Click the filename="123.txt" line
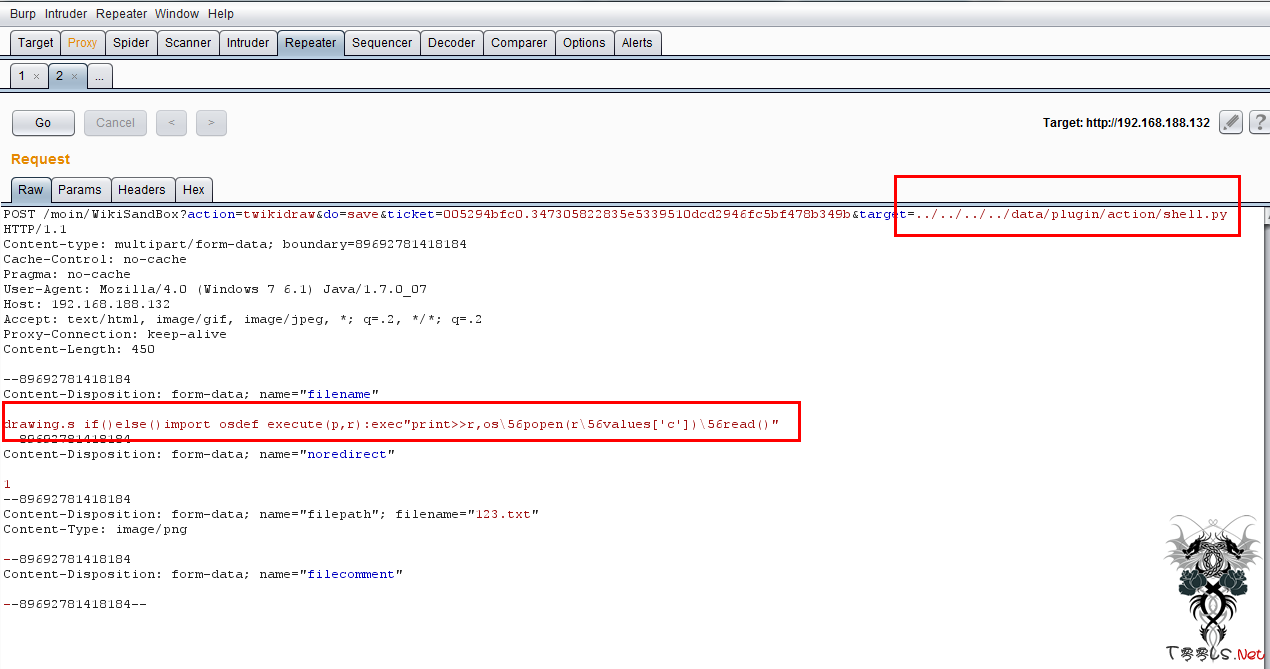Screen dimensions: 1270x669 point(271,514)
